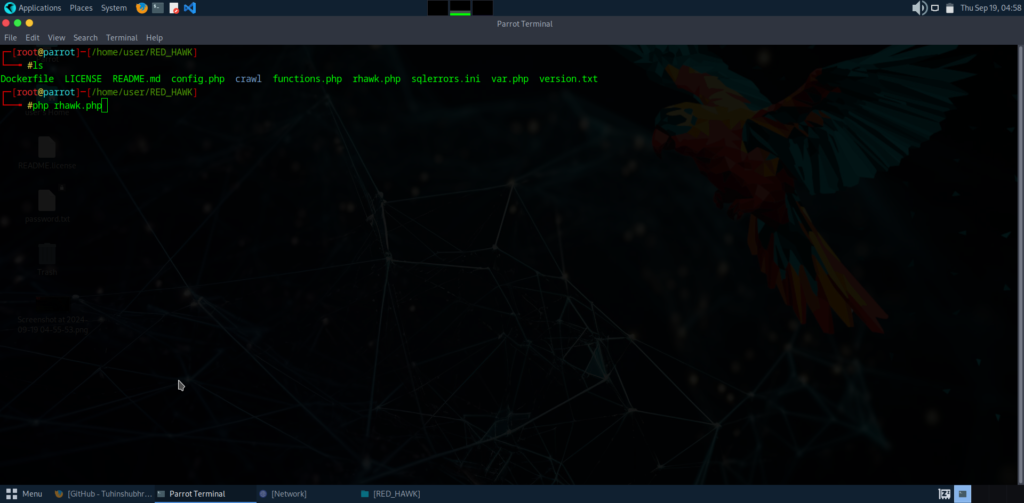Open the Menu button in bottom taskbar

point(24,494)
